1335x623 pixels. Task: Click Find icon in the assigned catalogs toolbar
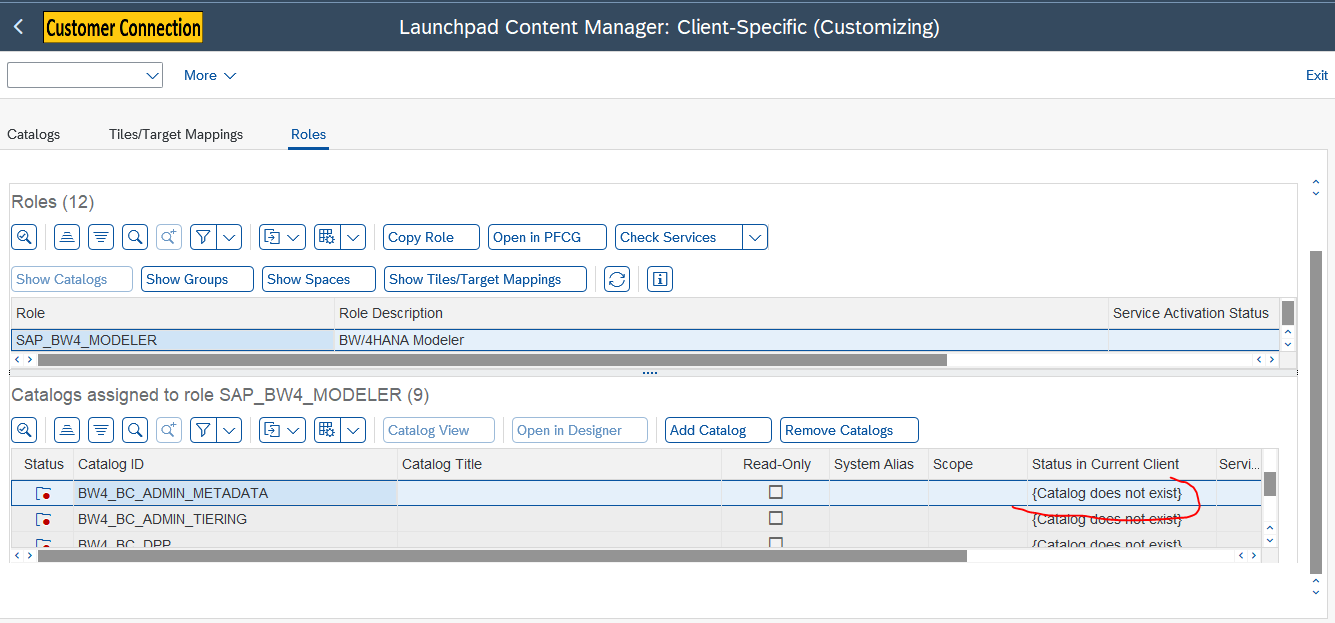[x=135, y=430]
